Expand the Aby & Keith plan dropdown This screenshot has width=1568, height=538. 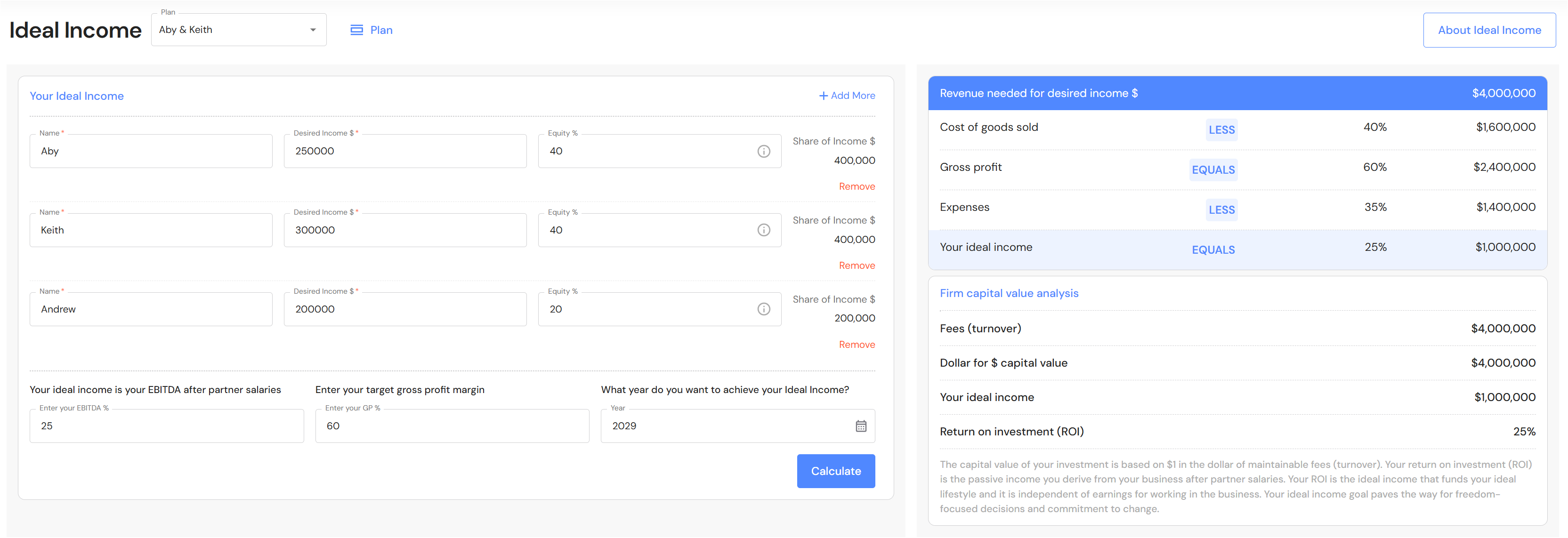tap(312, 30)
